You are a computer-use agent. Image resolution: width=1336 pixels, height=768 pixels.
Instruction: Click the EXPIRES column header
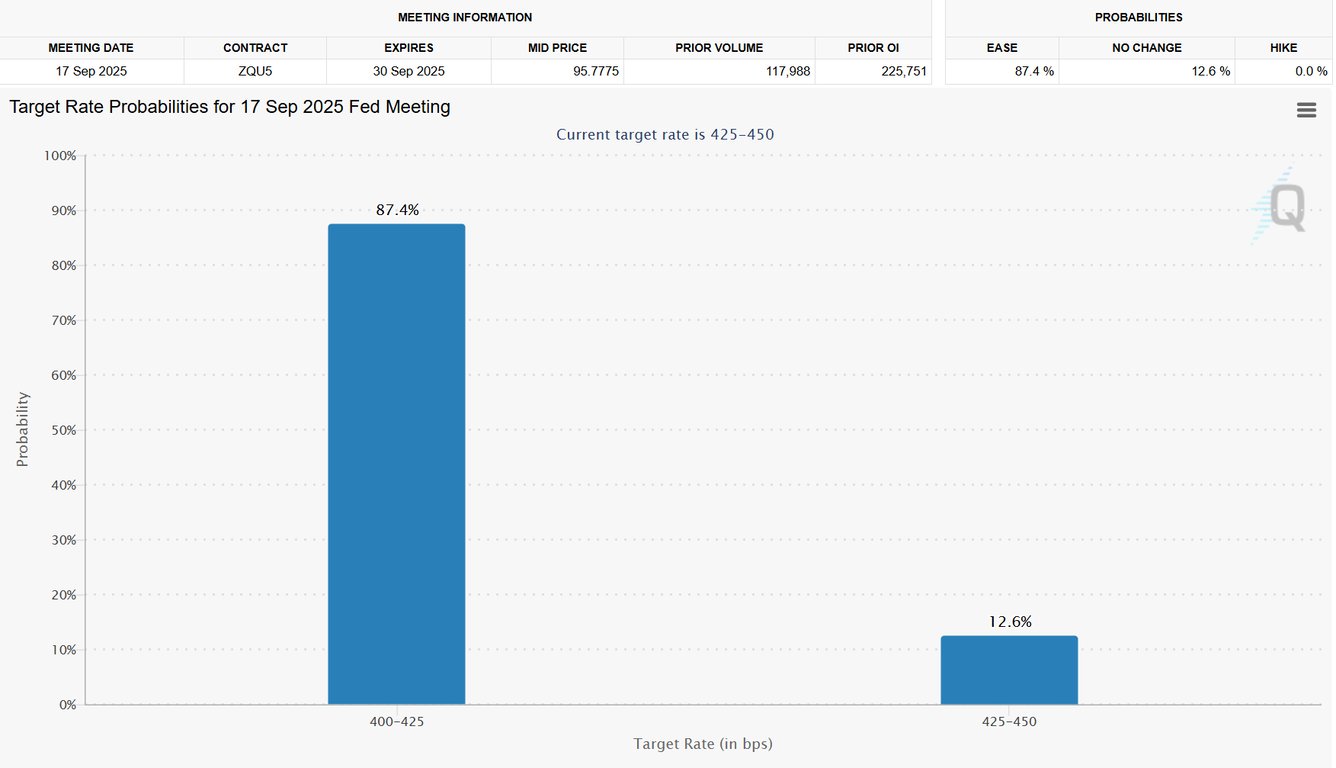pos(406,47)
